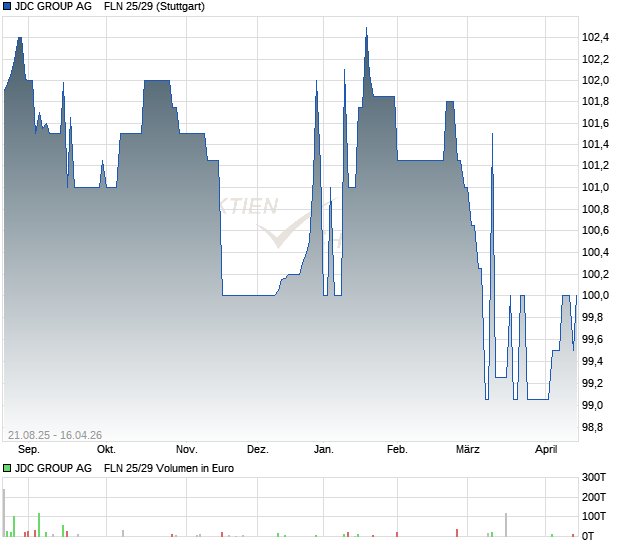Click the chart title 'JDC GROUP AG FLN 25/29 (Stuttgart)'
The image size is (620, 546).
pos(110,7)
